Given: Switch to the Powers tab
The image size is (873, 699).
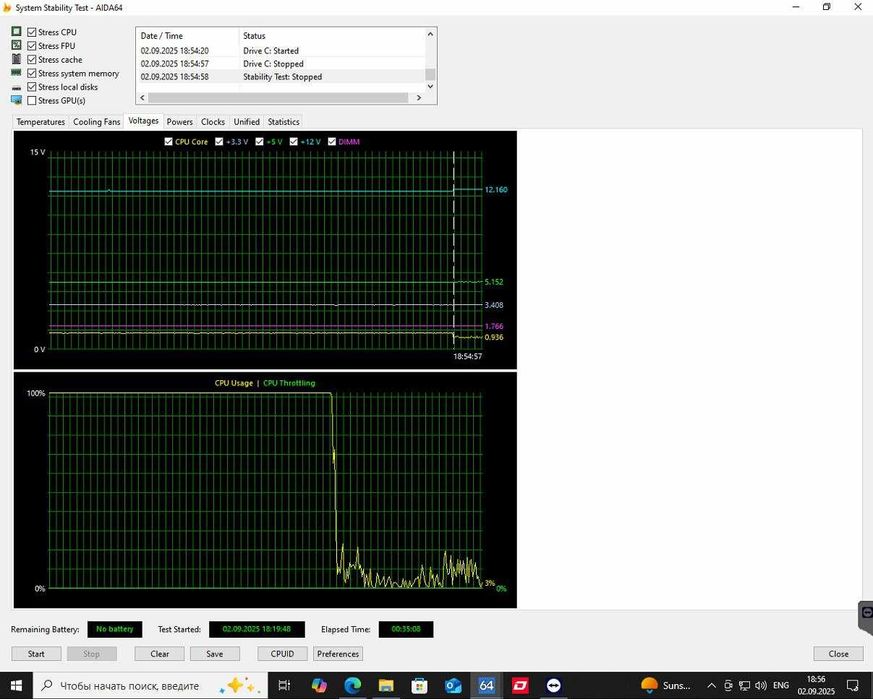Looking at the screenshot, I should pyautogui.click(x=180, y=121).
